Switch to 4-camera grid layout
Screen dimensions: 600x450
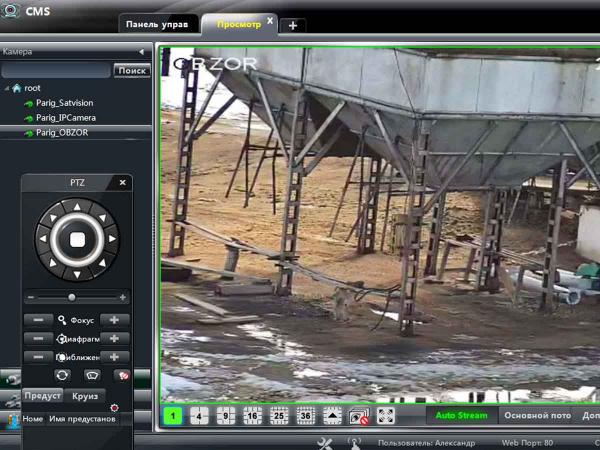point(200,416)
